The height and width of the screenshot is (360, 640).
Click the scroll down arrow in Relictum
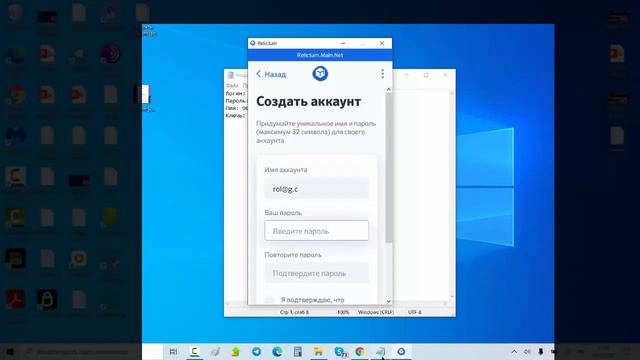(389, 301)
